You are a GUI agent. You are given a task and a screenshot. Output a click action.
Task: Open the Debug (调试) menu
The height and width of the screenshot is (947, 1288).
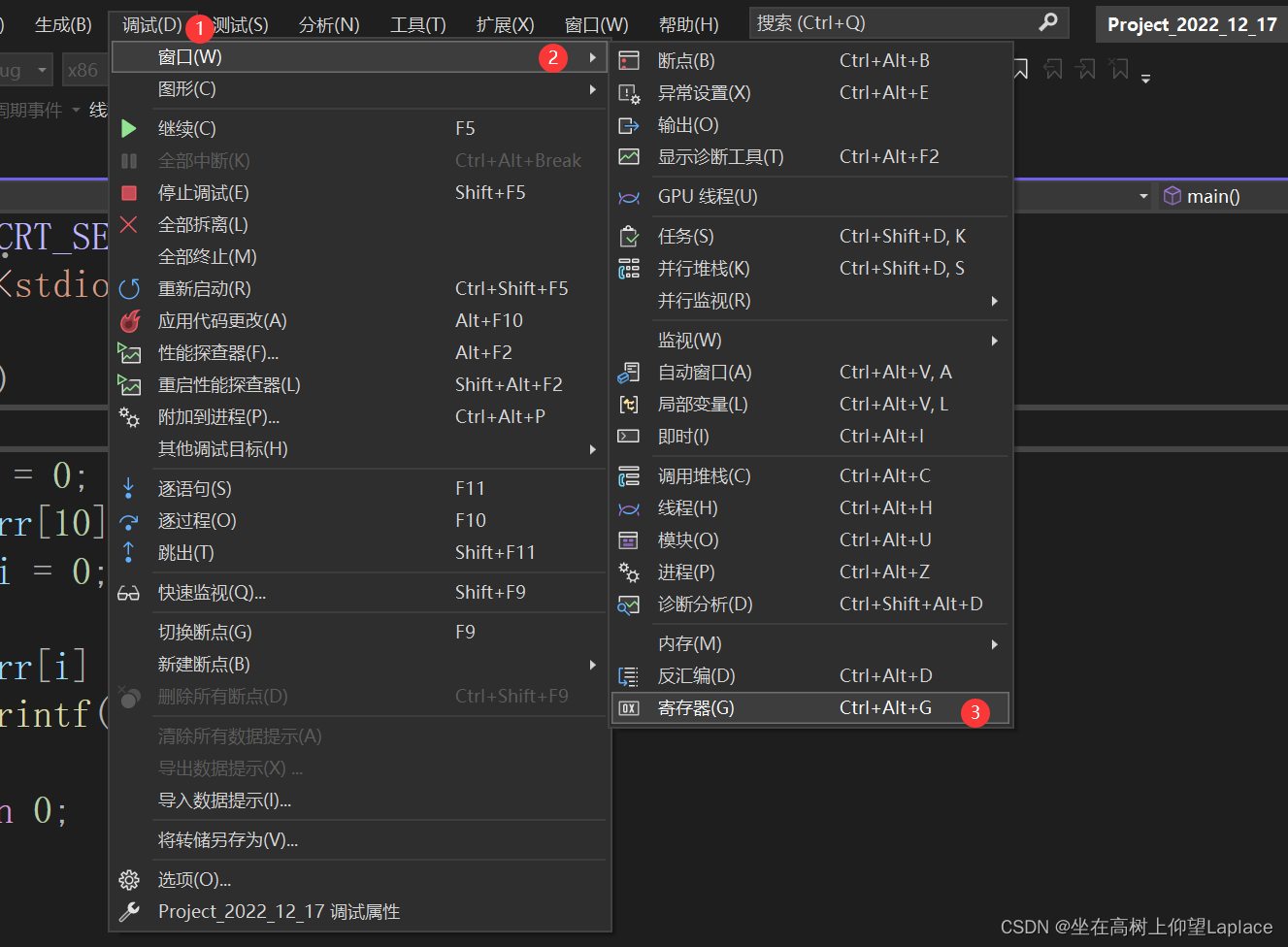[152, 24]
